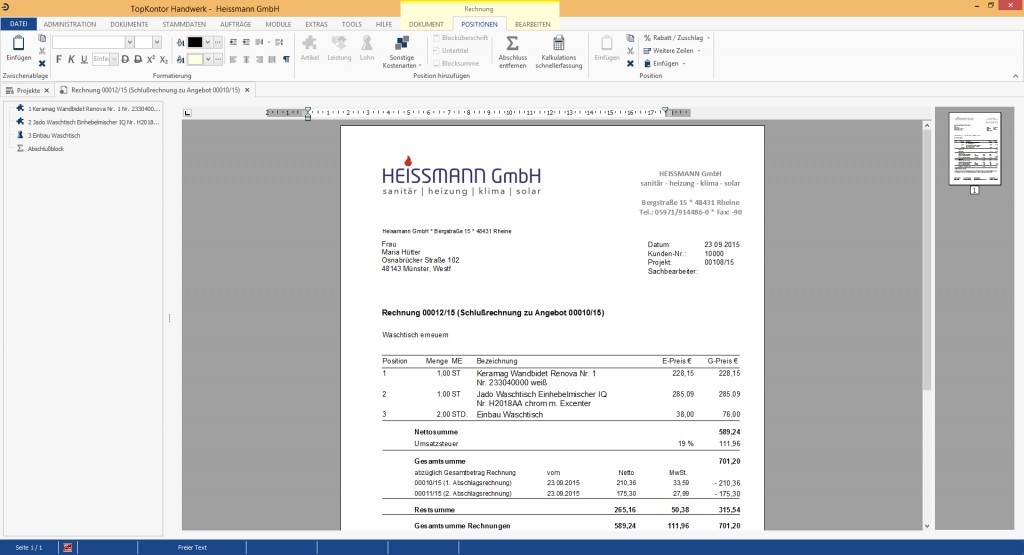The height and width of the screenshot is (555, 1024).
Task: Click the scissors cut icon in Zwischenablage
Action: pos(42,51)
